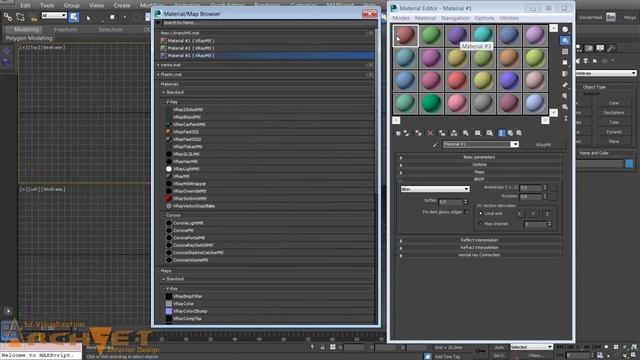Toggle Y axis button in BRDF
Image resolution: width=640 pixels, height=360 pixels.
(x=533, y=213)
